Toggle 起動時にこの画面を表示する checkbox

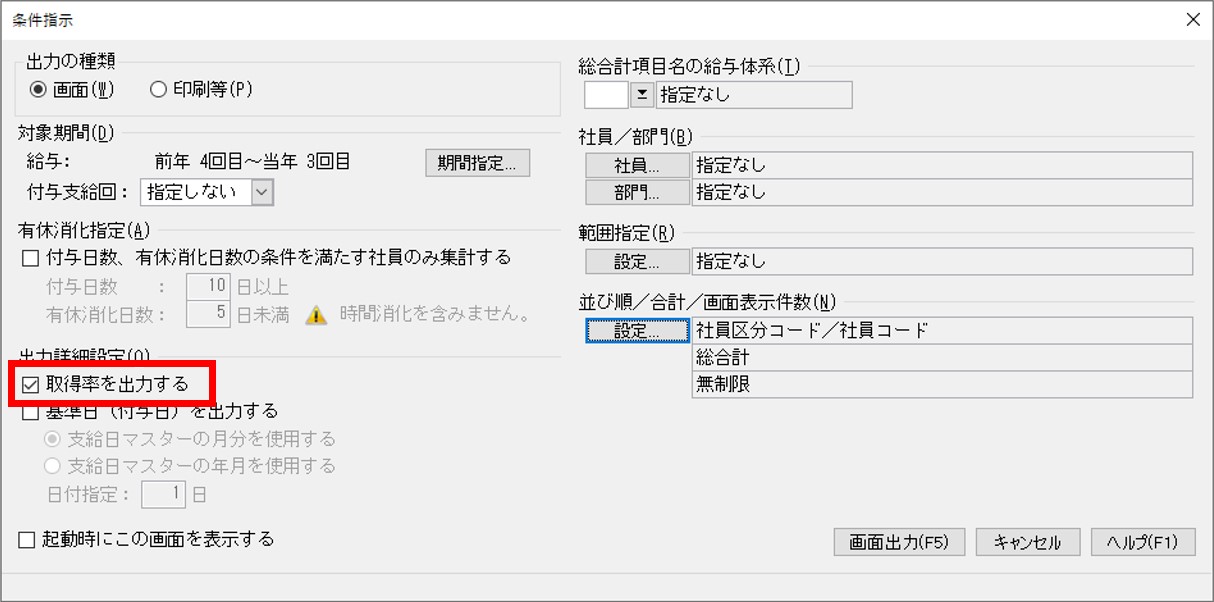[27, 540]
